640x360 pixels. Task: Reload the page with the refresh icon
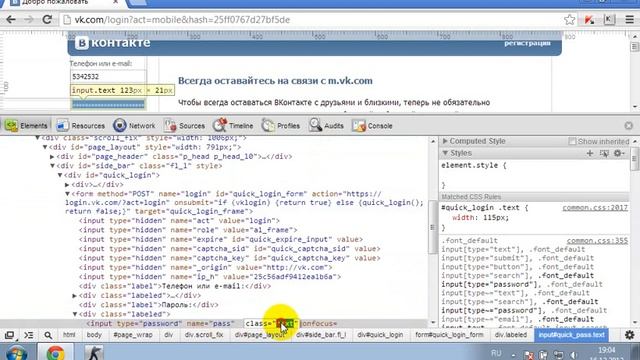[47, 20]
